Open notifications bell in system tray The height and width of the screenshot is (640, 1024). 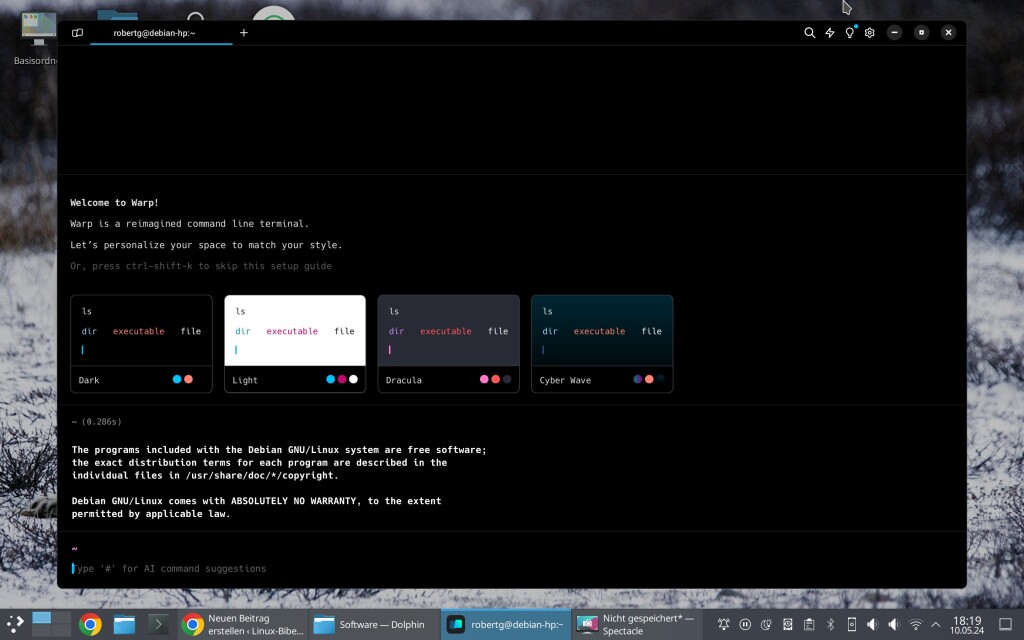pyautogui.click(x=724, y=625)
